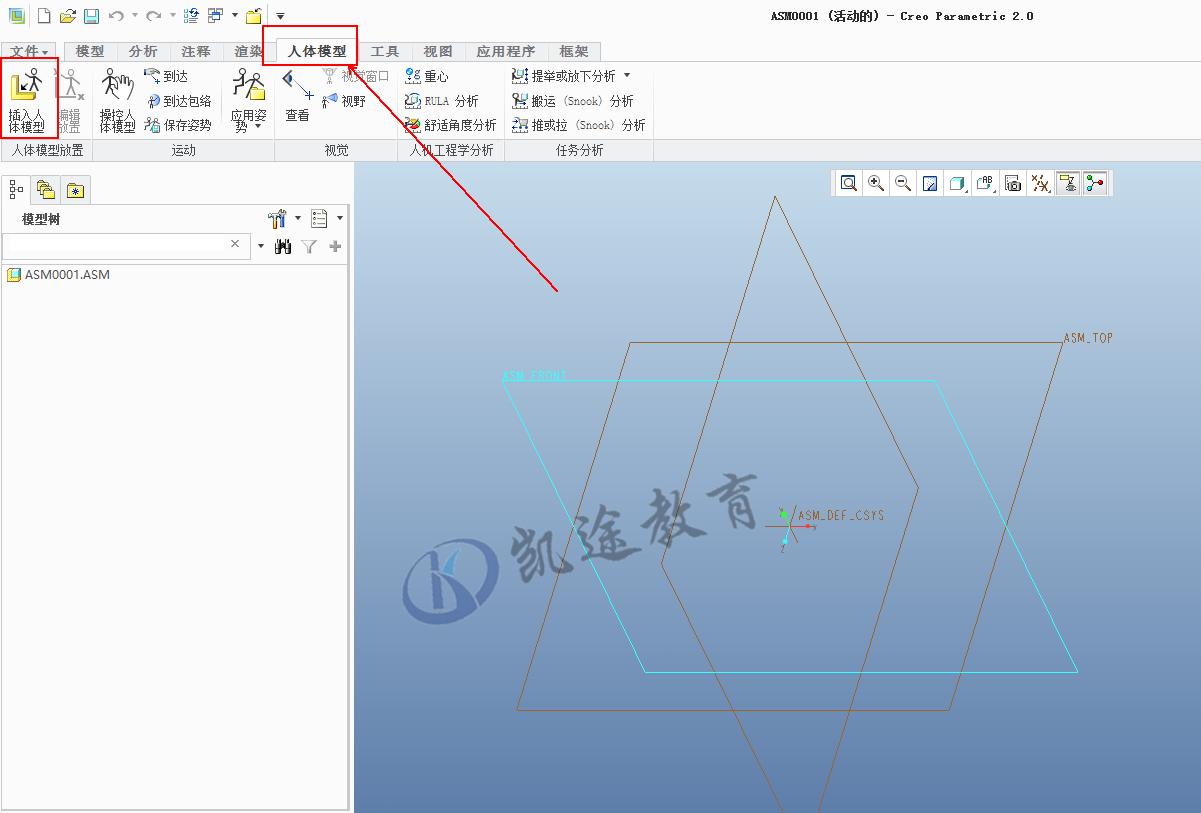The image size is (1201, 813).
Task: Toggle the model tree visibility icon
Action: coord(14,188)
